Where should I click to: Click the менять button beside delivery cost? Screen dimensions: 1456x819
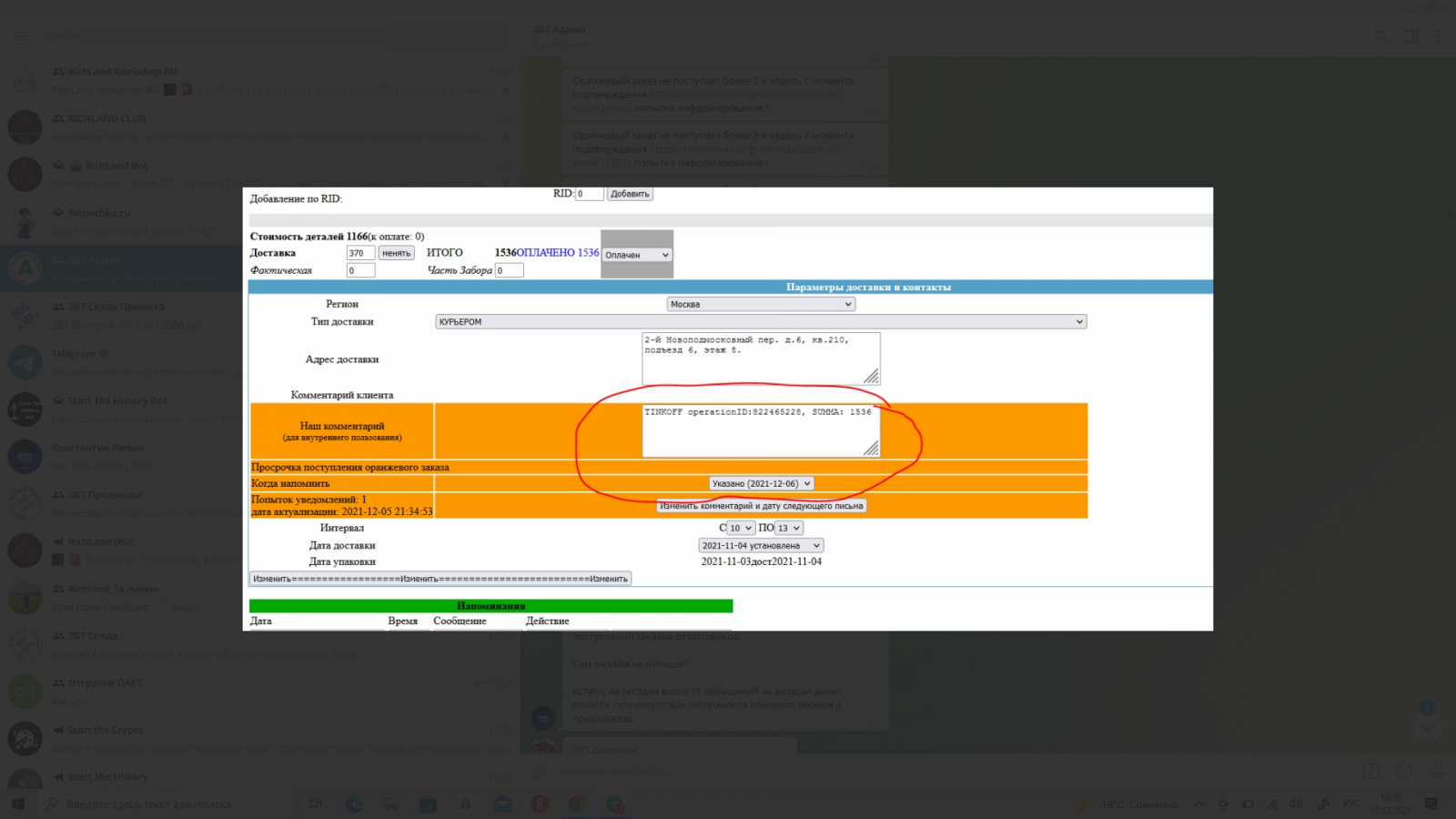pyautogui.click(x=396, y=253)
